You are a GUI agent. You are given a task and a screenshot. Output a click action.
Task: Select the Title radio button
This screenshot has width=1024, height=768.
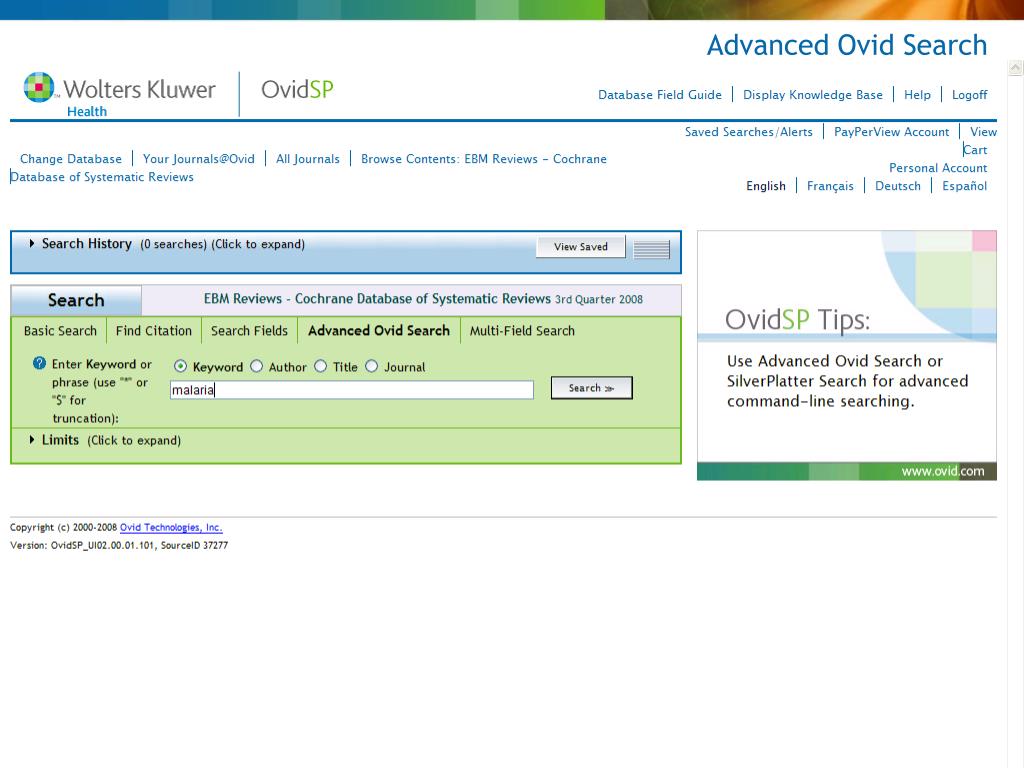click(321, 366)
